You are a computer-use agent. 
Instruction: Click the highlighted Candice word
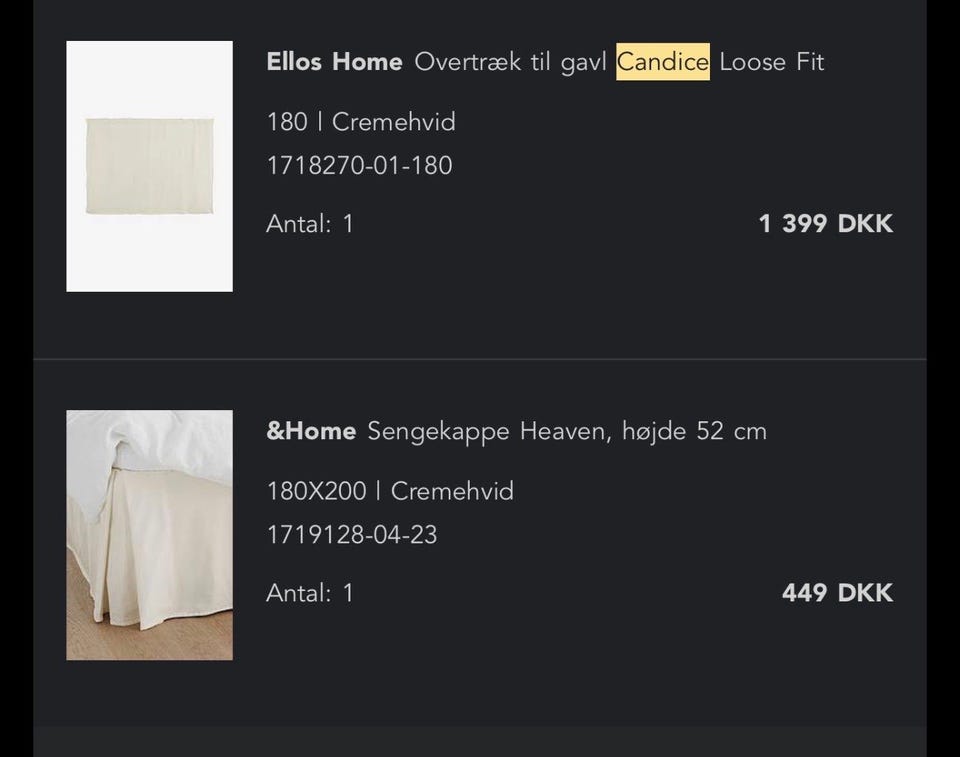pos(662,62)
